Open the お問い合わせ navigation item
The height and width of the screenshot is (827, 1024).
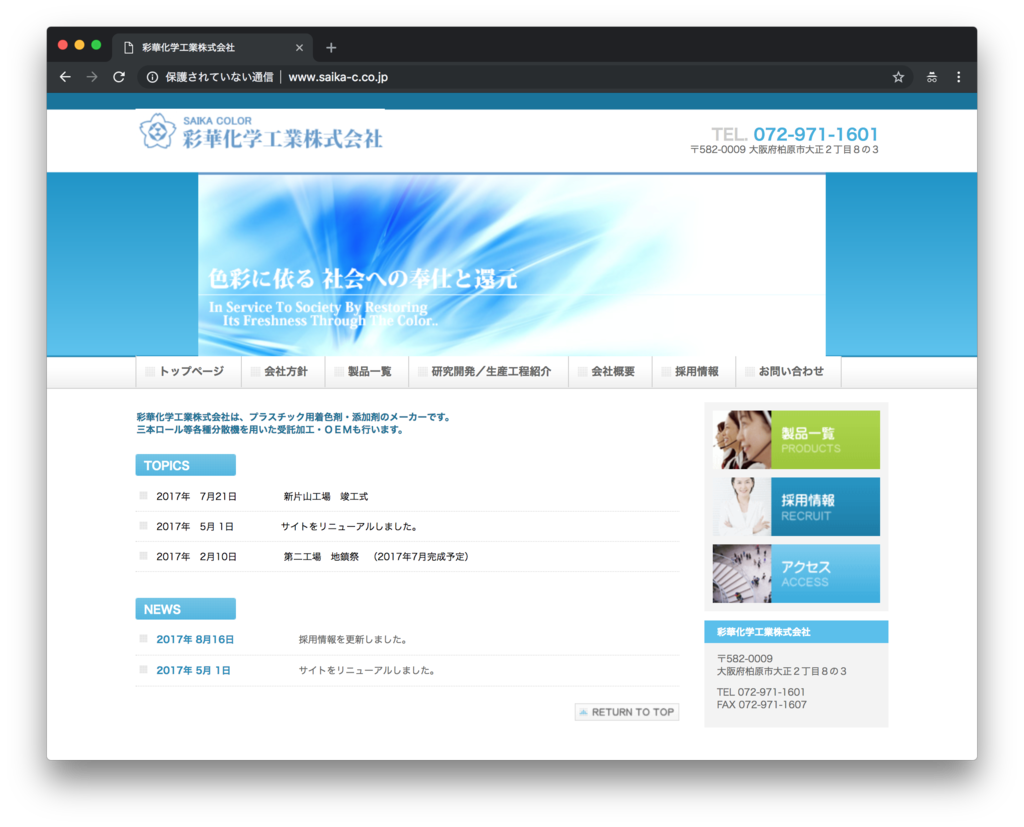[788, 372]
